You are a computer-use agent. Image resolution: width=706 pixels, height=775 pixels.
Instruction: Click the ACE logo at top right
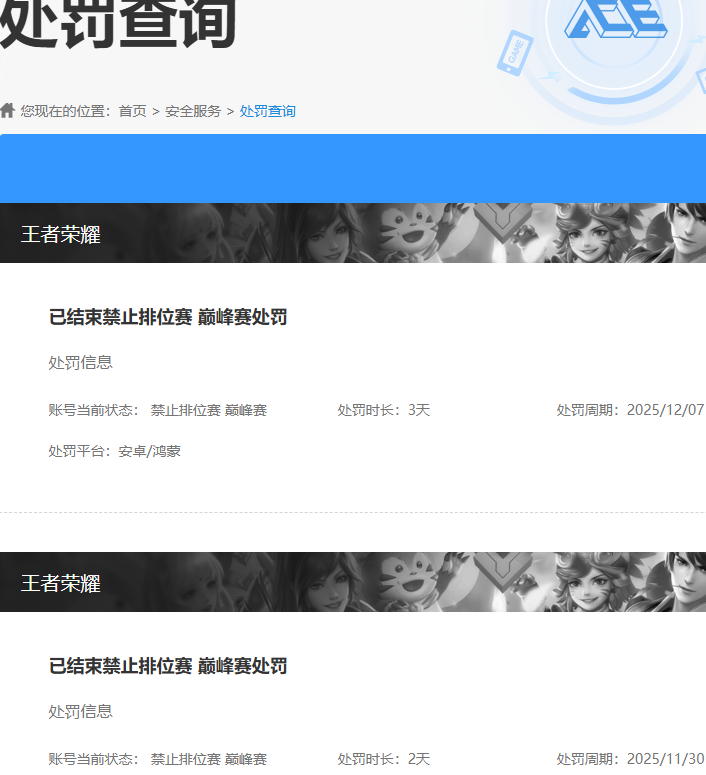(x=616, y=19)
